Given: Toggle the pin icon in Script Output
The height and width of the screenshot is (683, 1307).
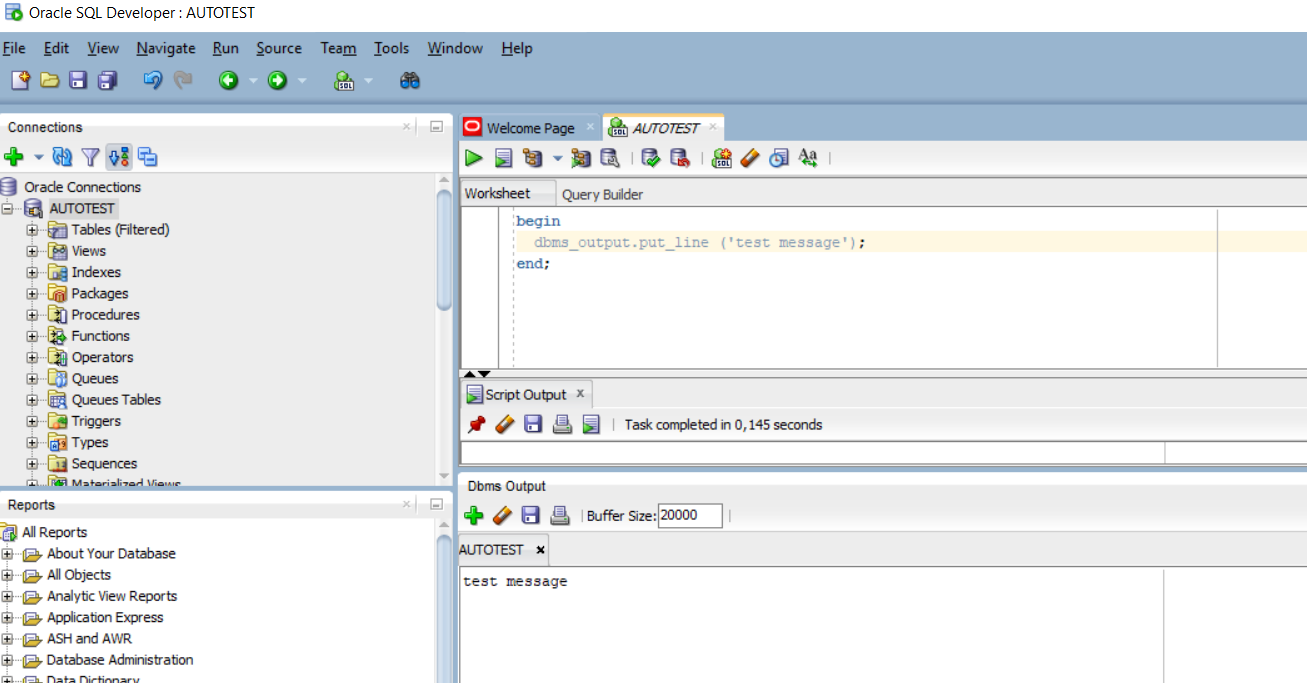Looking at the screenshot, I should coord(476,425).
